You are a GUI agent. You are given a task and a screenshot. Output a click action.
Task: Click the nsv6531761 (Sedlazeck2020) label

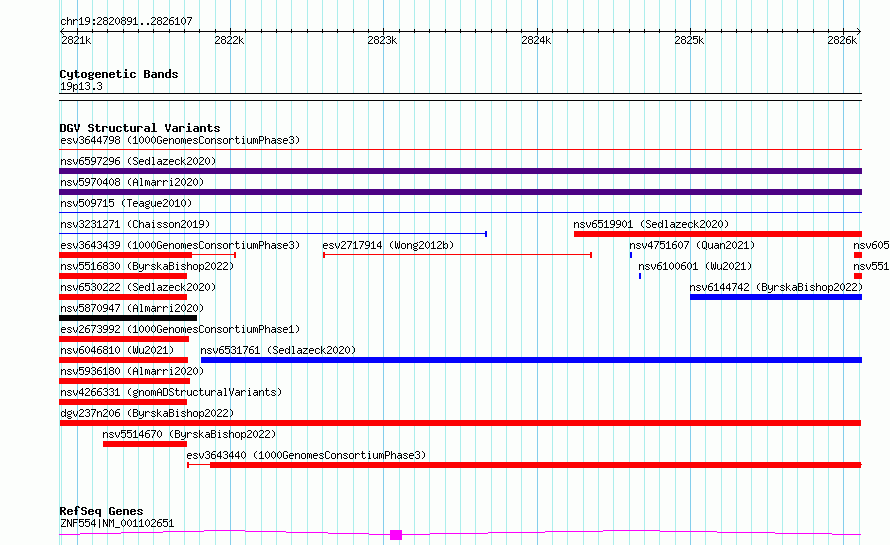(x=278, y=350)
